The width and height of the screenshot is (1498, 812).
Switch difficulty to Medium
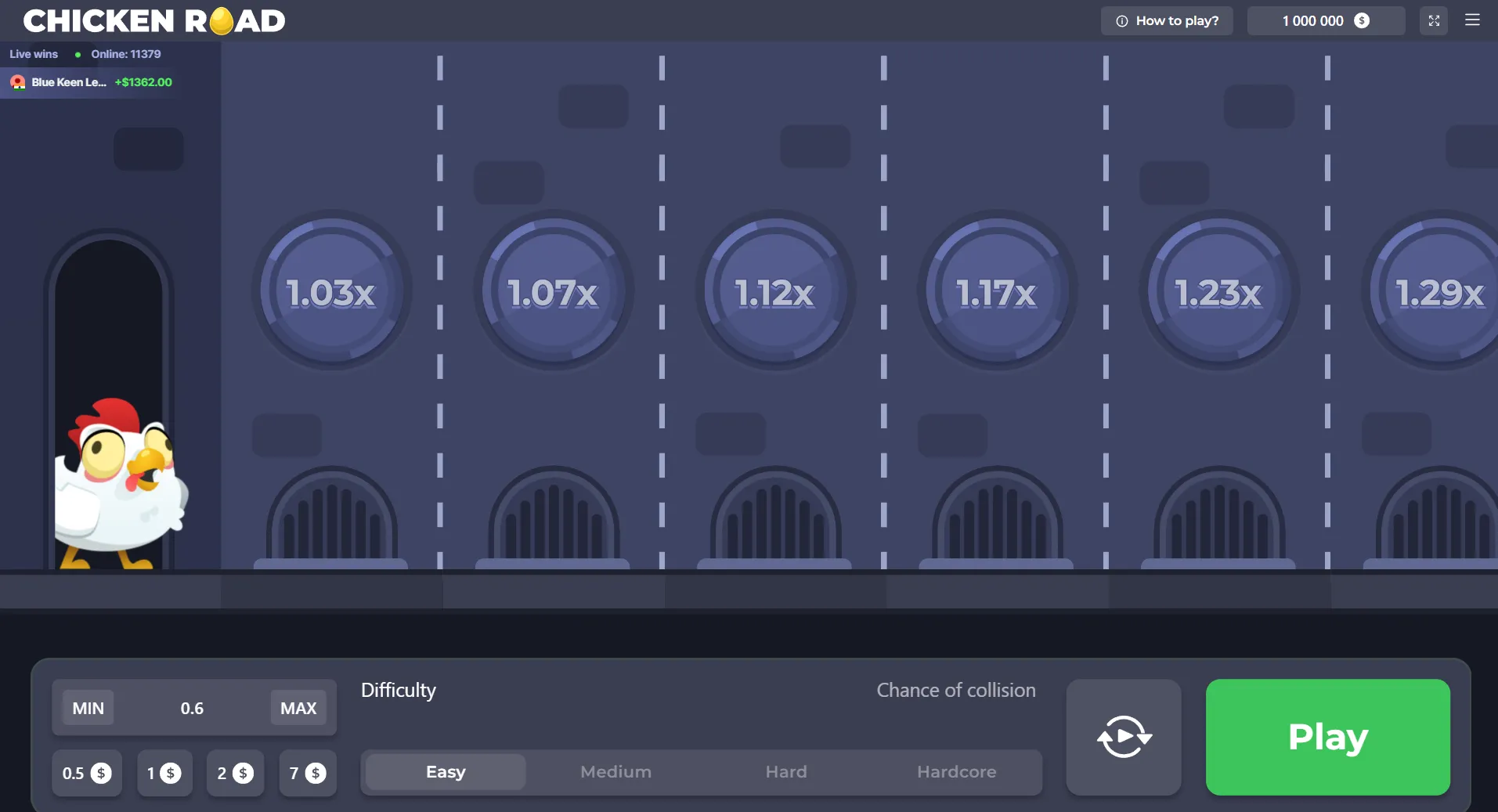tap(615, 772)
